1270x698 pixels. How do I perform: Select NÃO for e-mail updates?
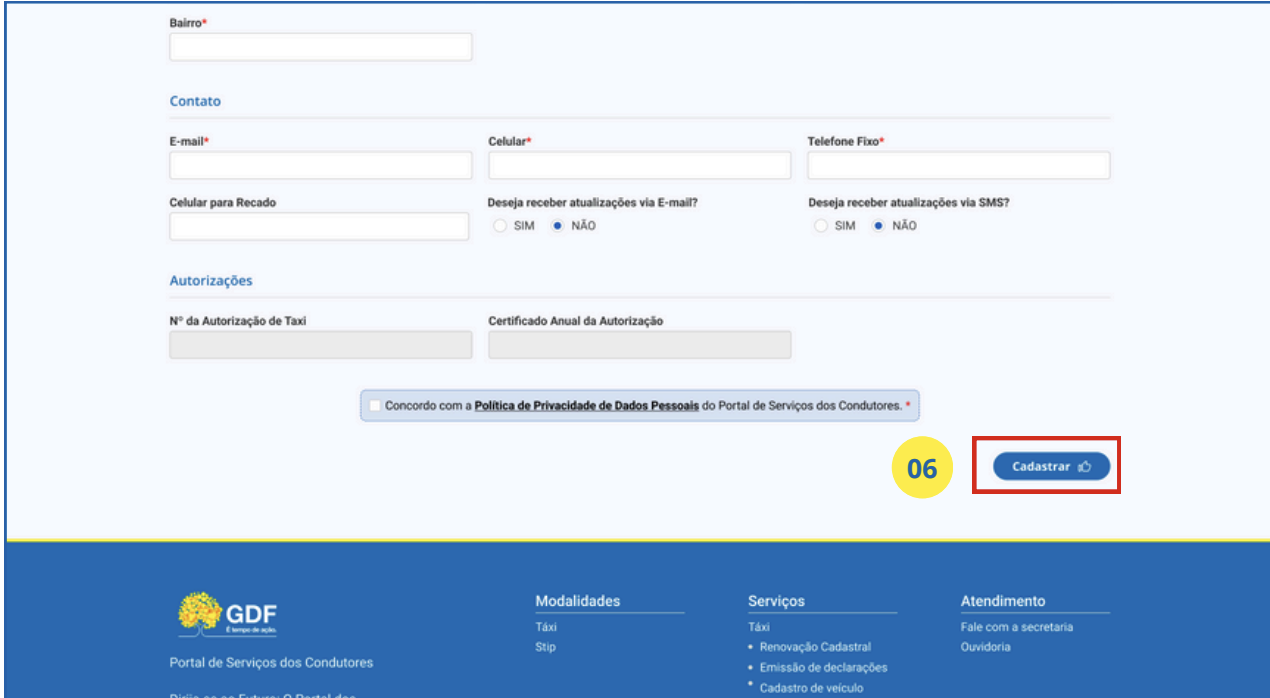click(558, 226)
